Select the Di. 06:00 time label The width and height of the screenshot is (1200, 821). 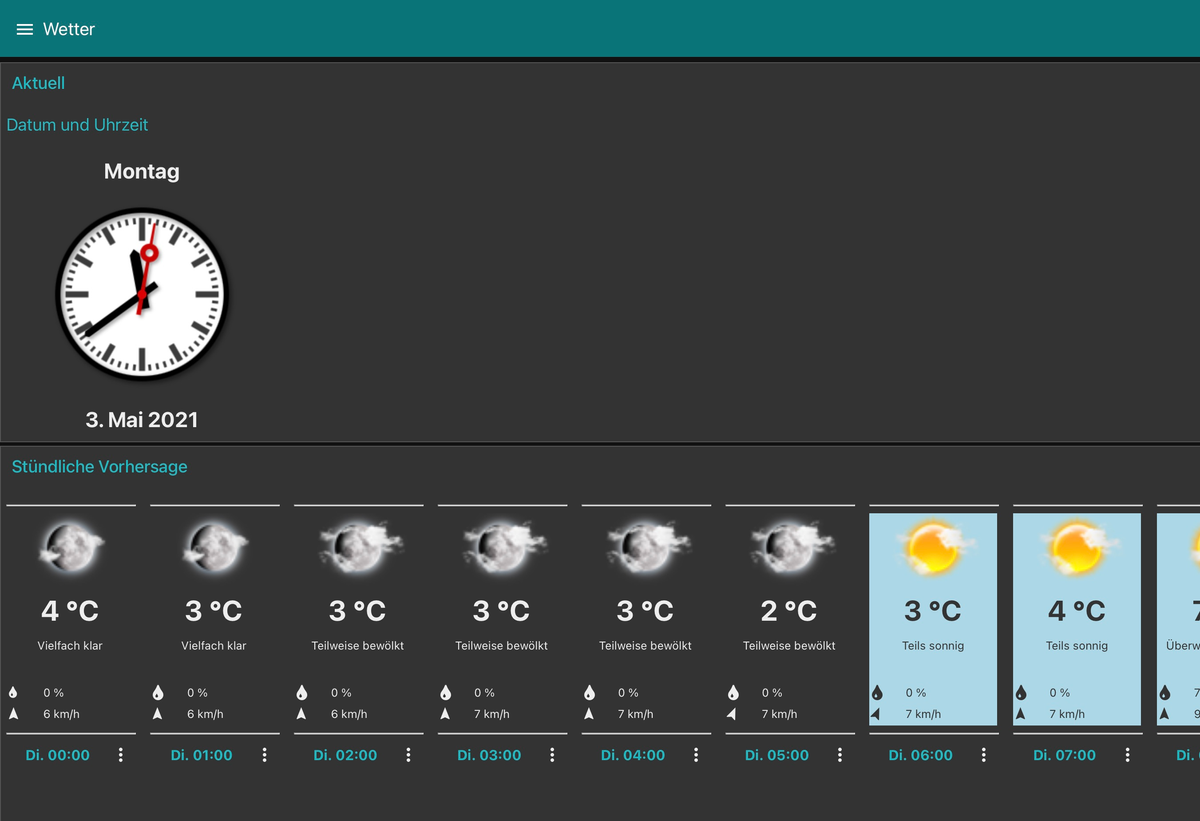922,755
